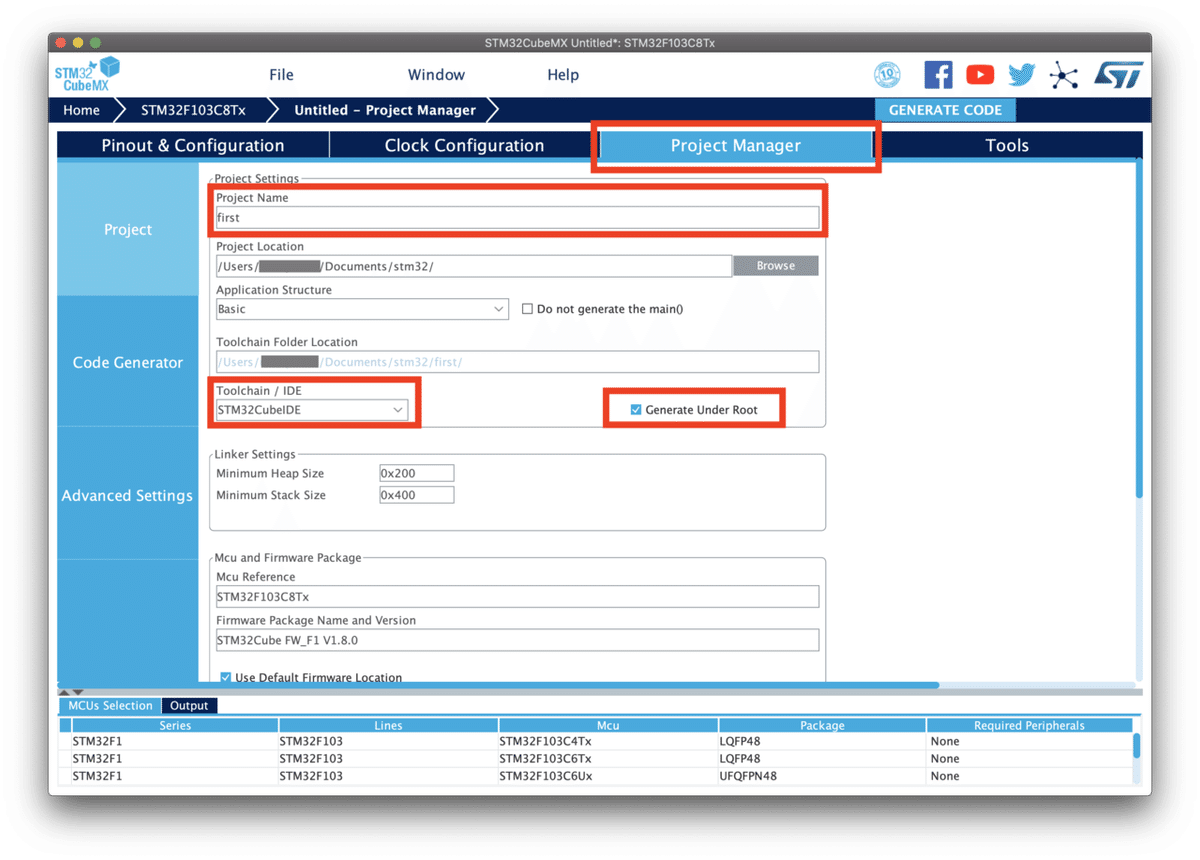Screen dimensions: 1200x860
Task: Click the Mcu Reference field
Action: 517,597
